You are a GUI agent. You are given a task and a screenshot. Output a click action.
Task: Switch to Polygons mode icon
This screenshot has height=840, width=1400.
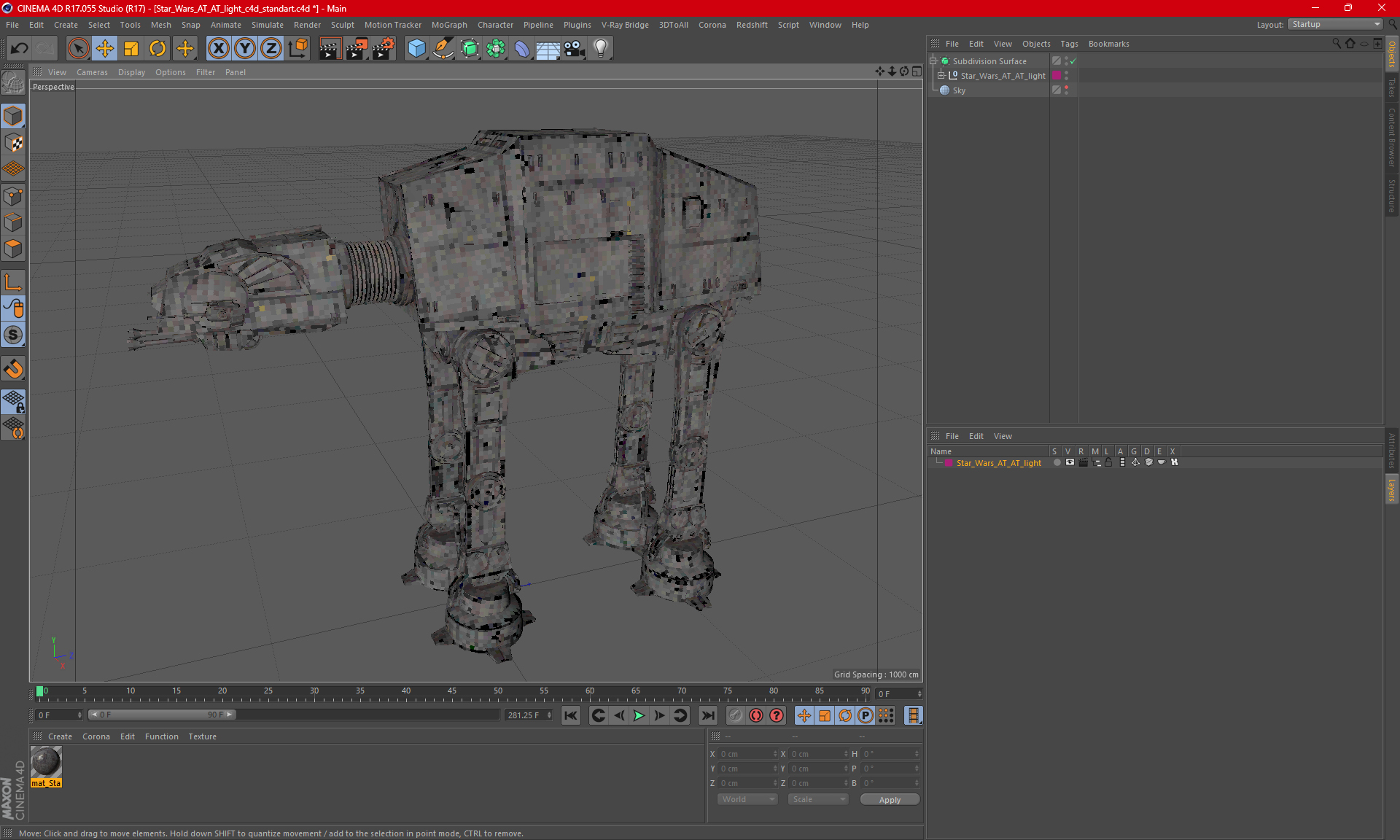13,249
